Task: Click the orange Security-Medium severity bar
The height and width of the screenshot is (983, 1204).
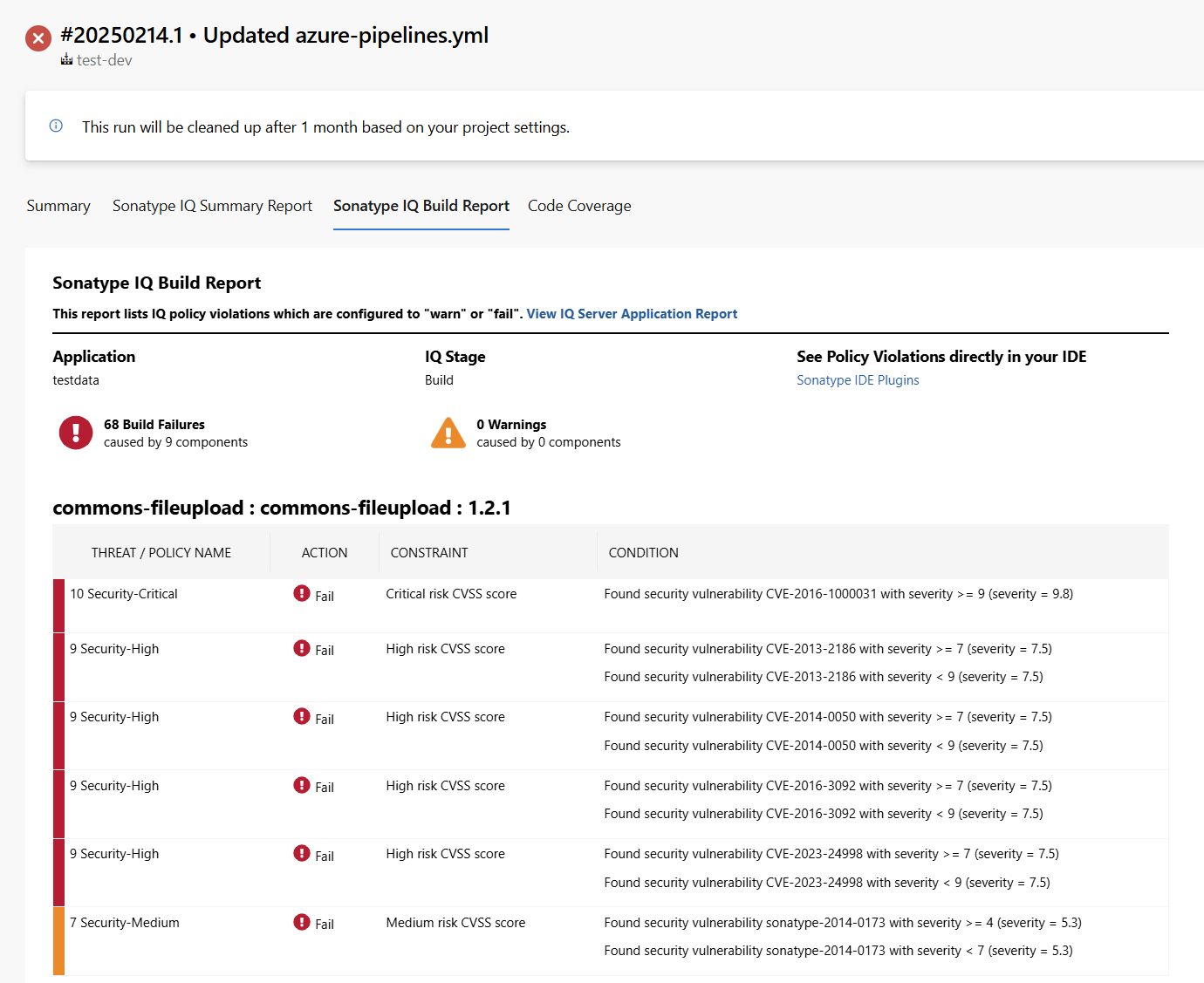Action: coord(58,940)
